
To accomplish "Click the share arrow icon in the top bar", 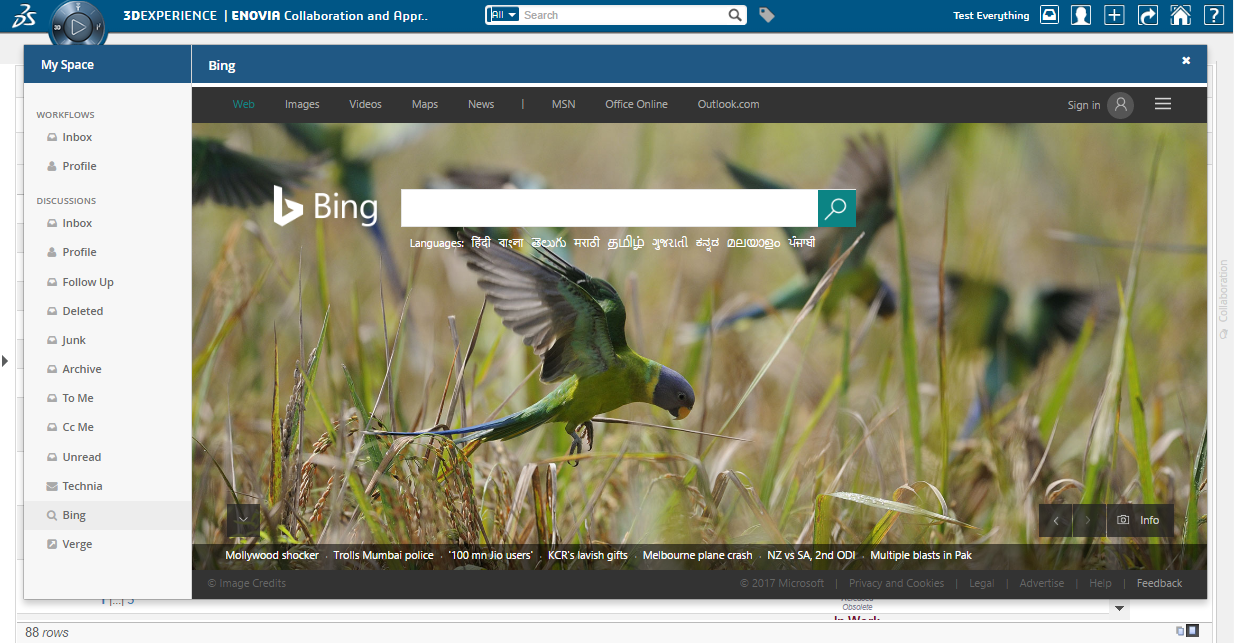I will coord(1147,14).
